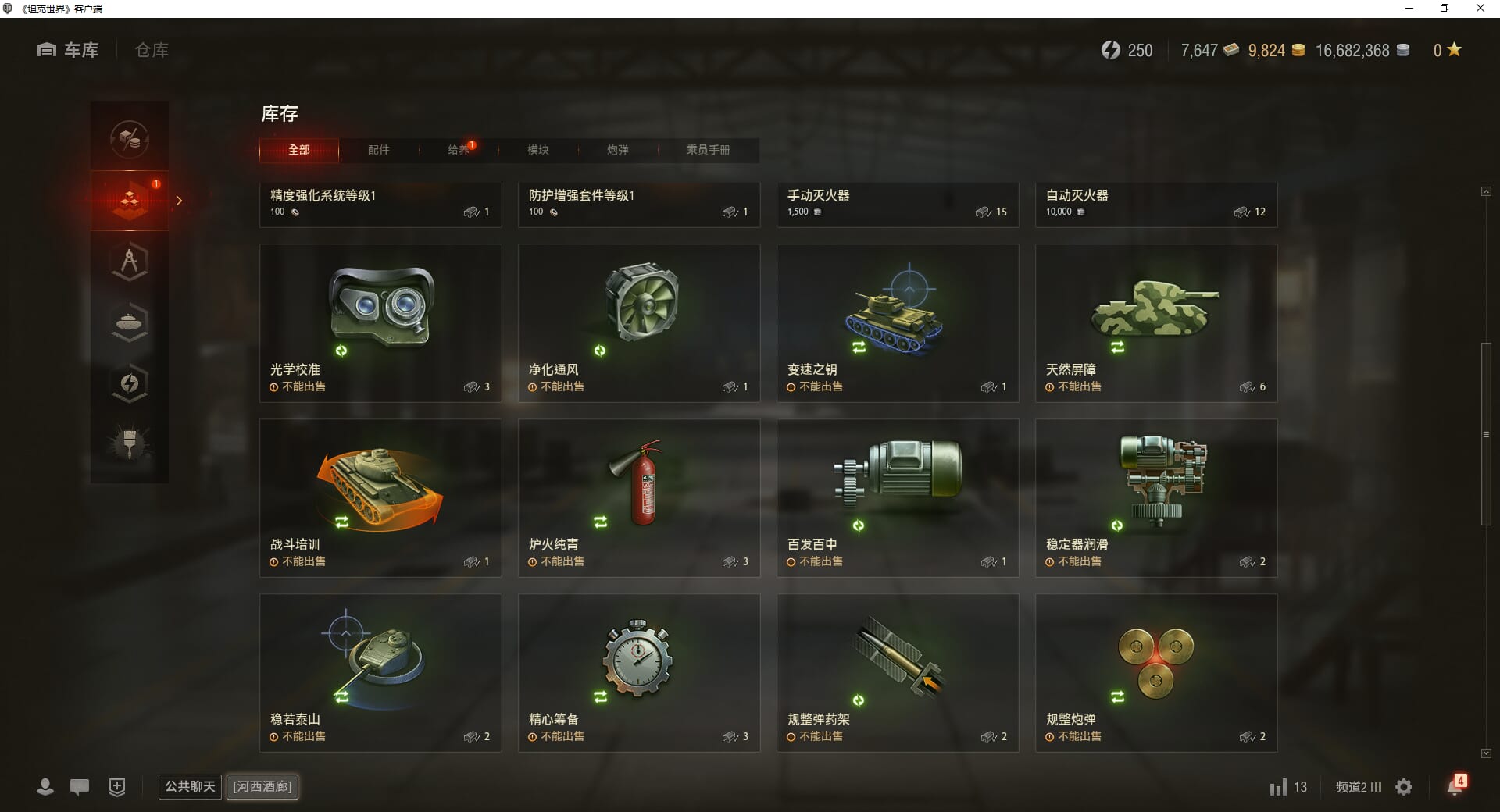1500x812 pixels.
Task: Expand the arrow beside storage sidebar icon
Action: (x=179, y=201)
